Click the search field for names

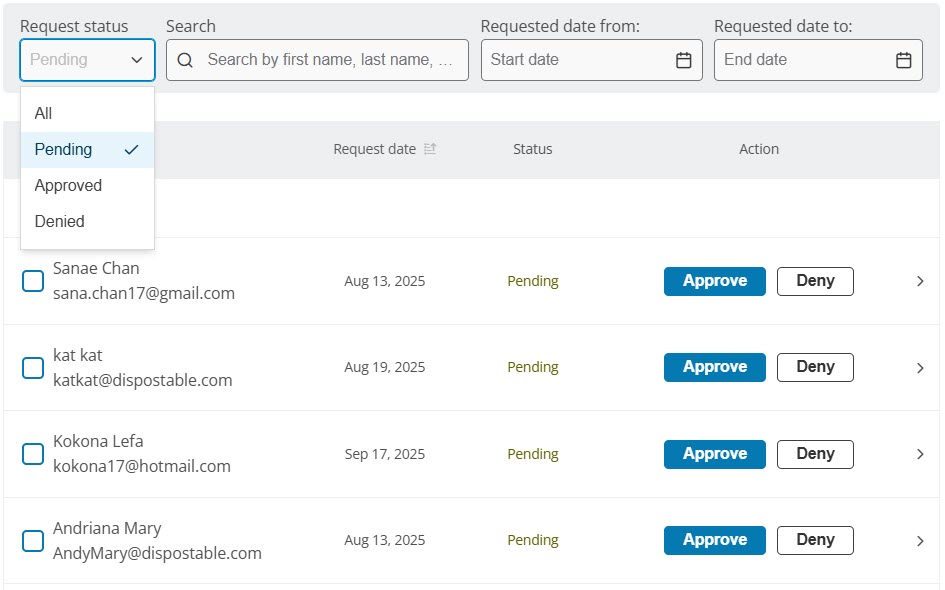click(318, 60)
